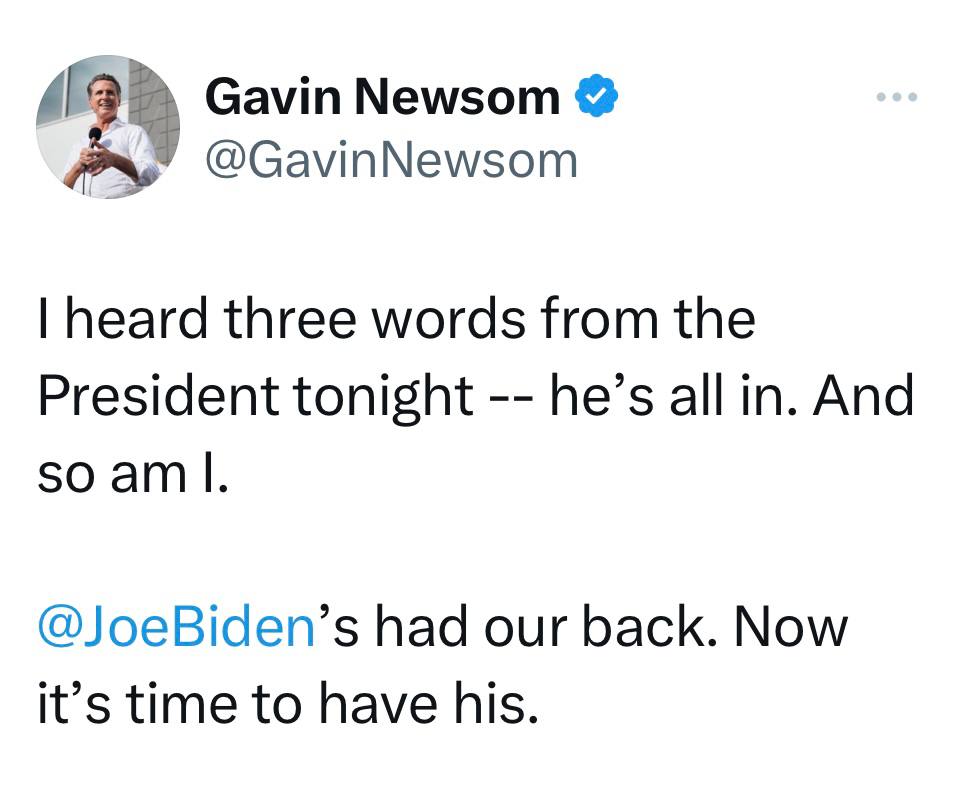960x807 pixels.
Task: Follow the @JoeBiden mention link
Action: (175, 627)
